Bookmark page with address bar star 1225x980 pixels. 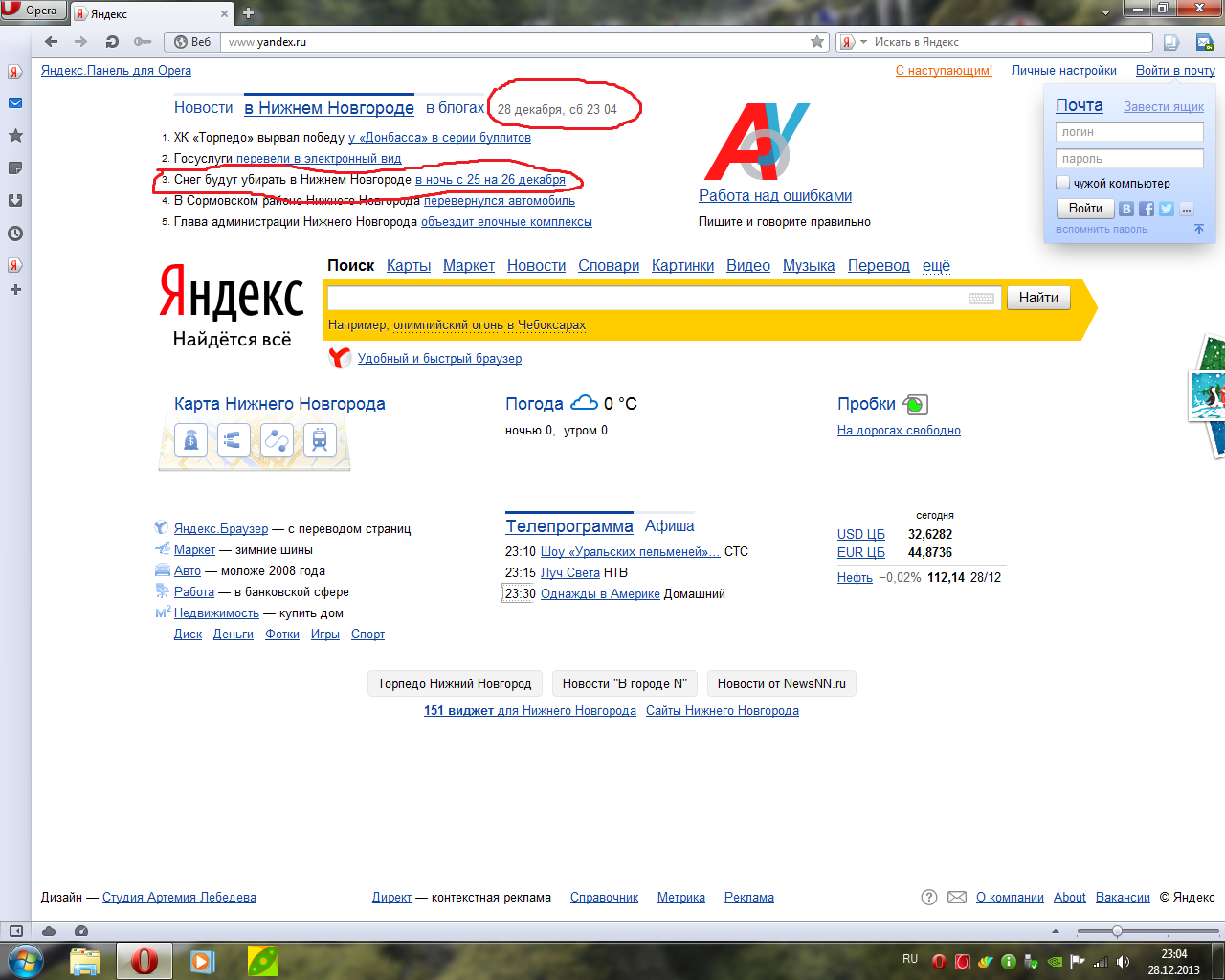point(816,42)
